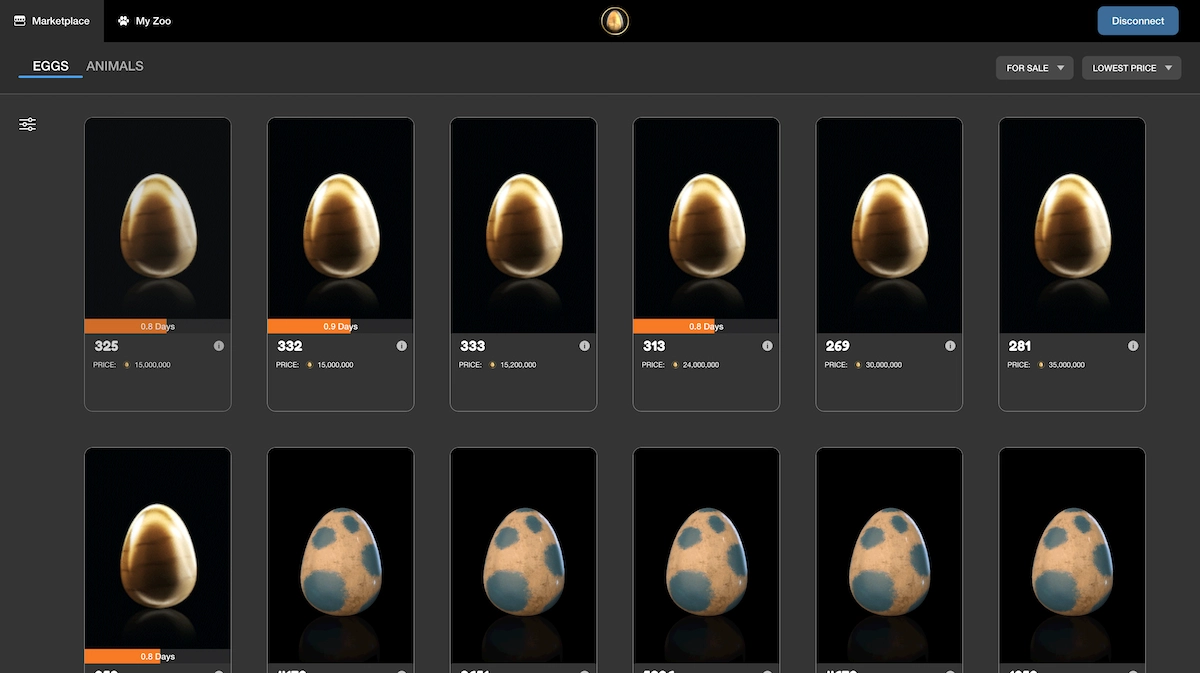Open the filter sliders panel icon
Viewport: 1200px width, 673px height.
(28, 124)
